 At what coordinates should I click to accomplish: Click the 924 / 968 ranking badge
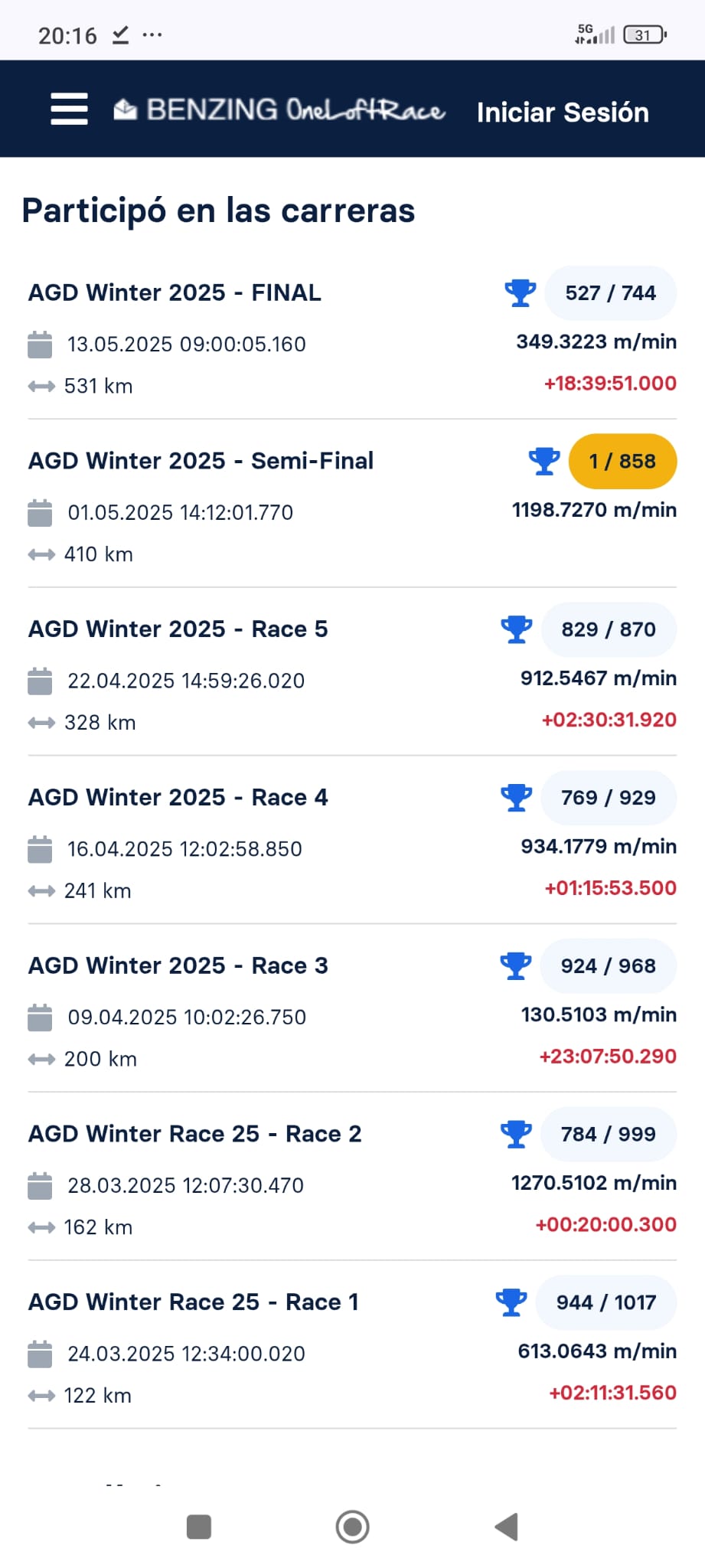[x=608, y=965]
